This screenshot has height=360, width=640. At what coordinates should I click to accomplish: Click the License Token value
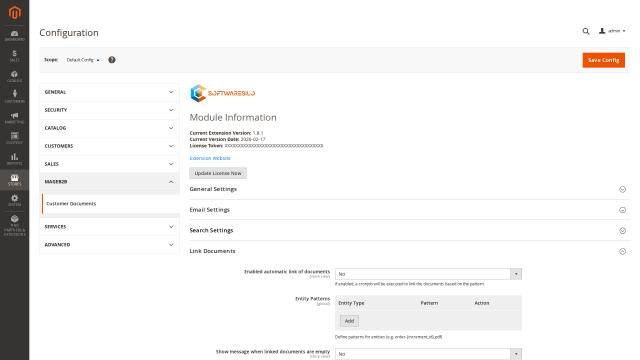point(274,146)
